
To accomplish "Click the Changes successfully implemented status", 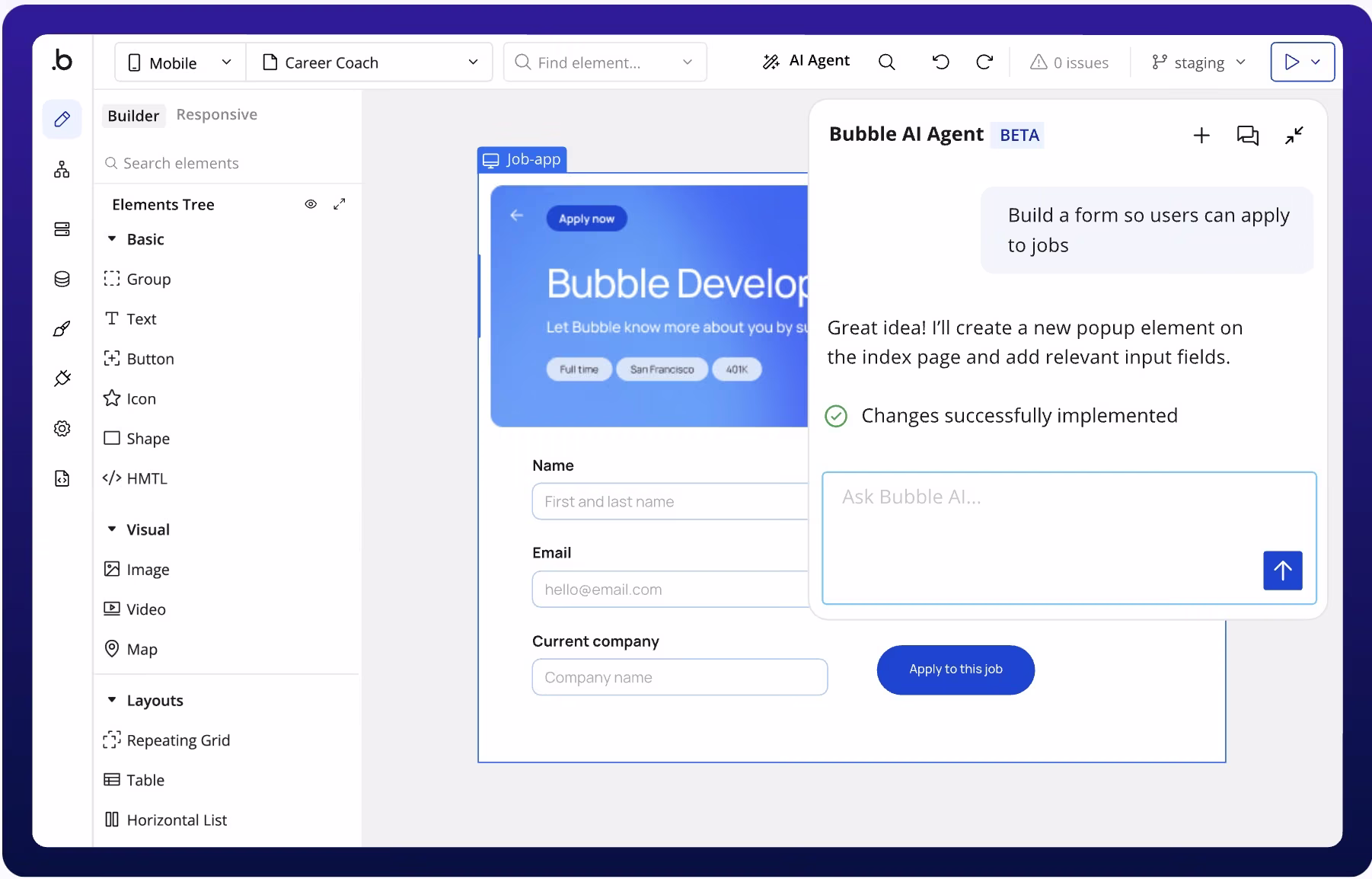I will click(1002, 416).
